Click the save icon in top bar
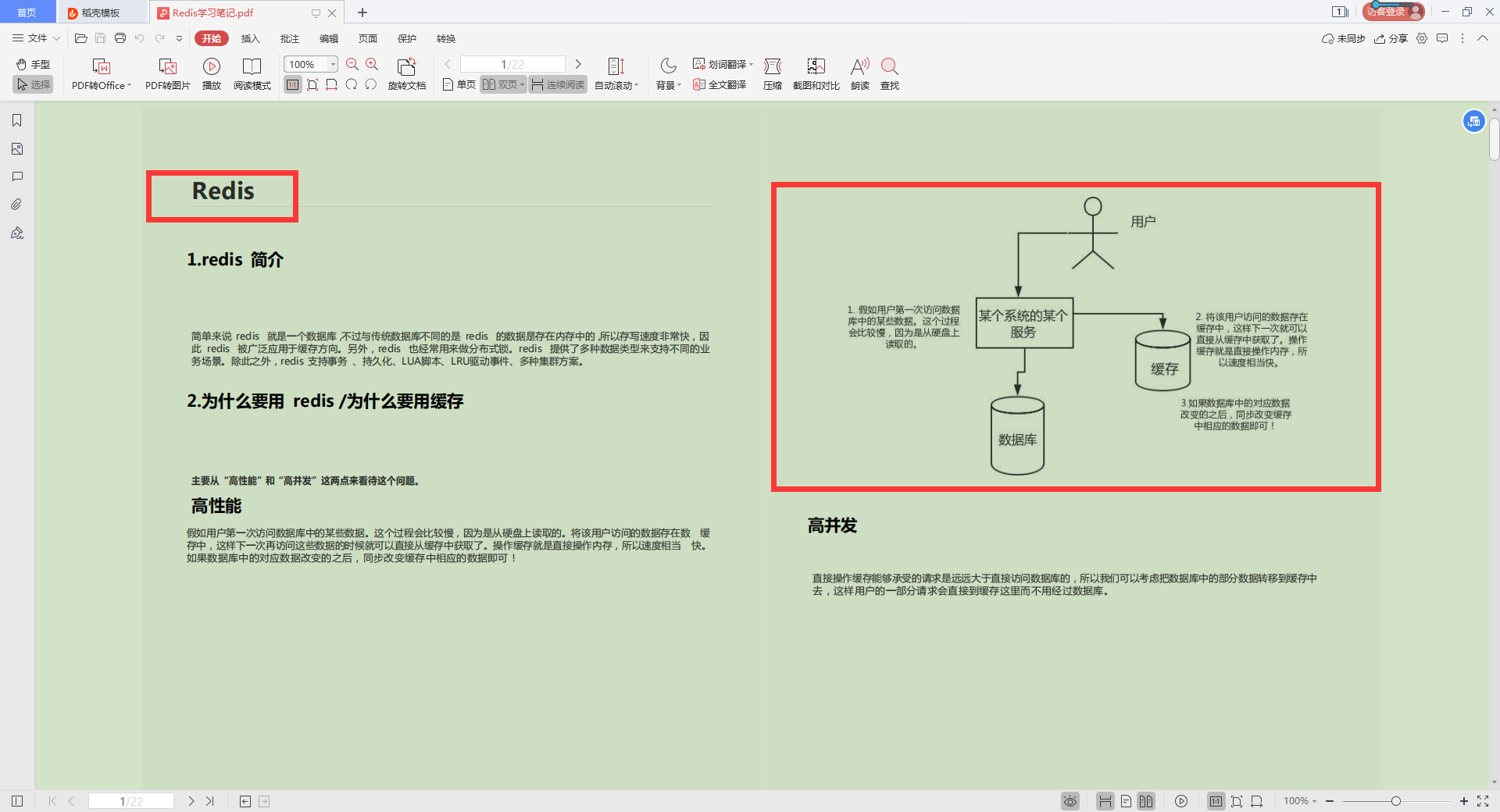This screenshot has height=812, width=1500. [101, 38]
